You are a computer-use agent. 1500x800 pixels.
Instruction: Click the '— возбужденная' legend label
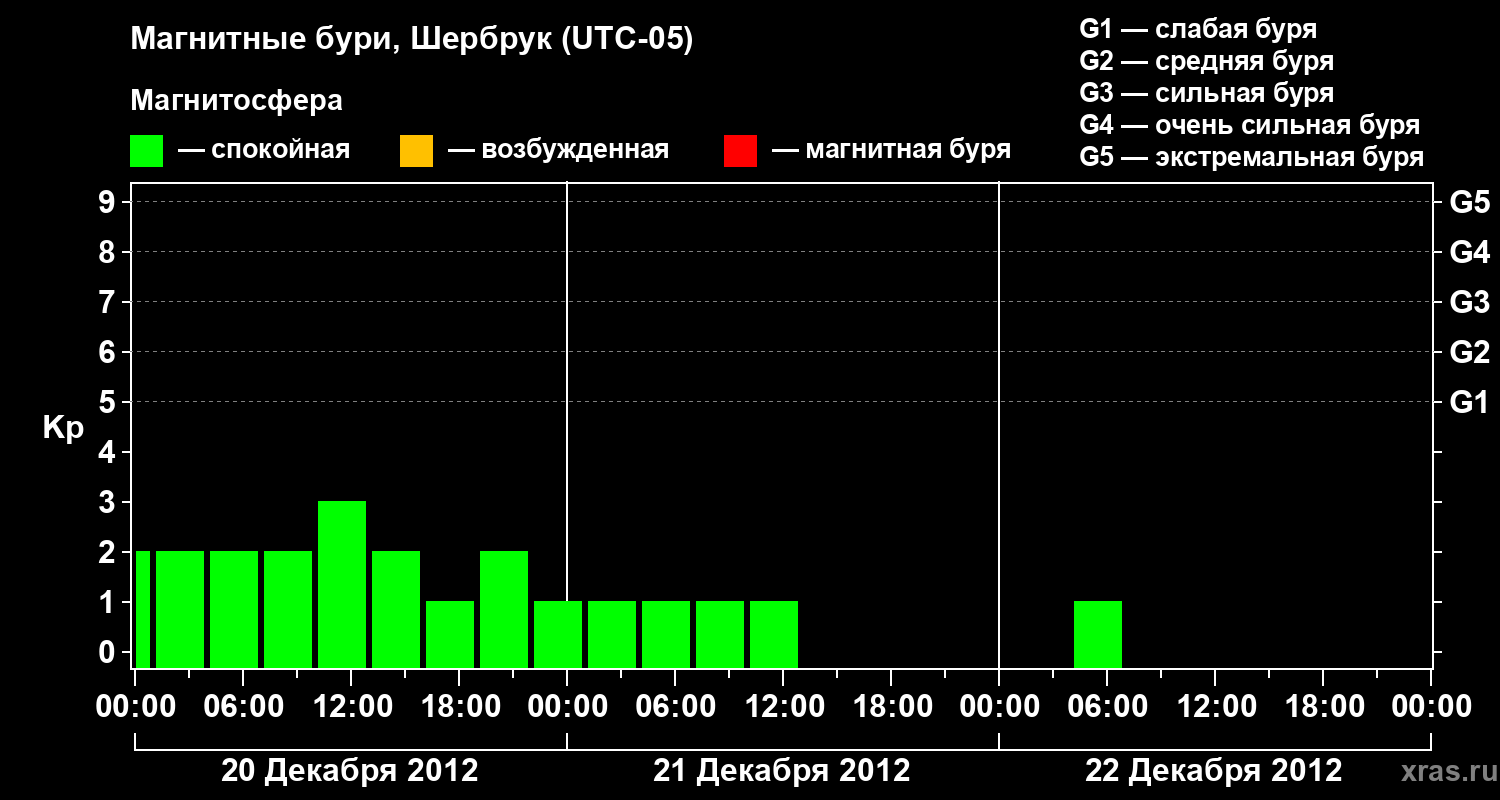pos(559,151)
